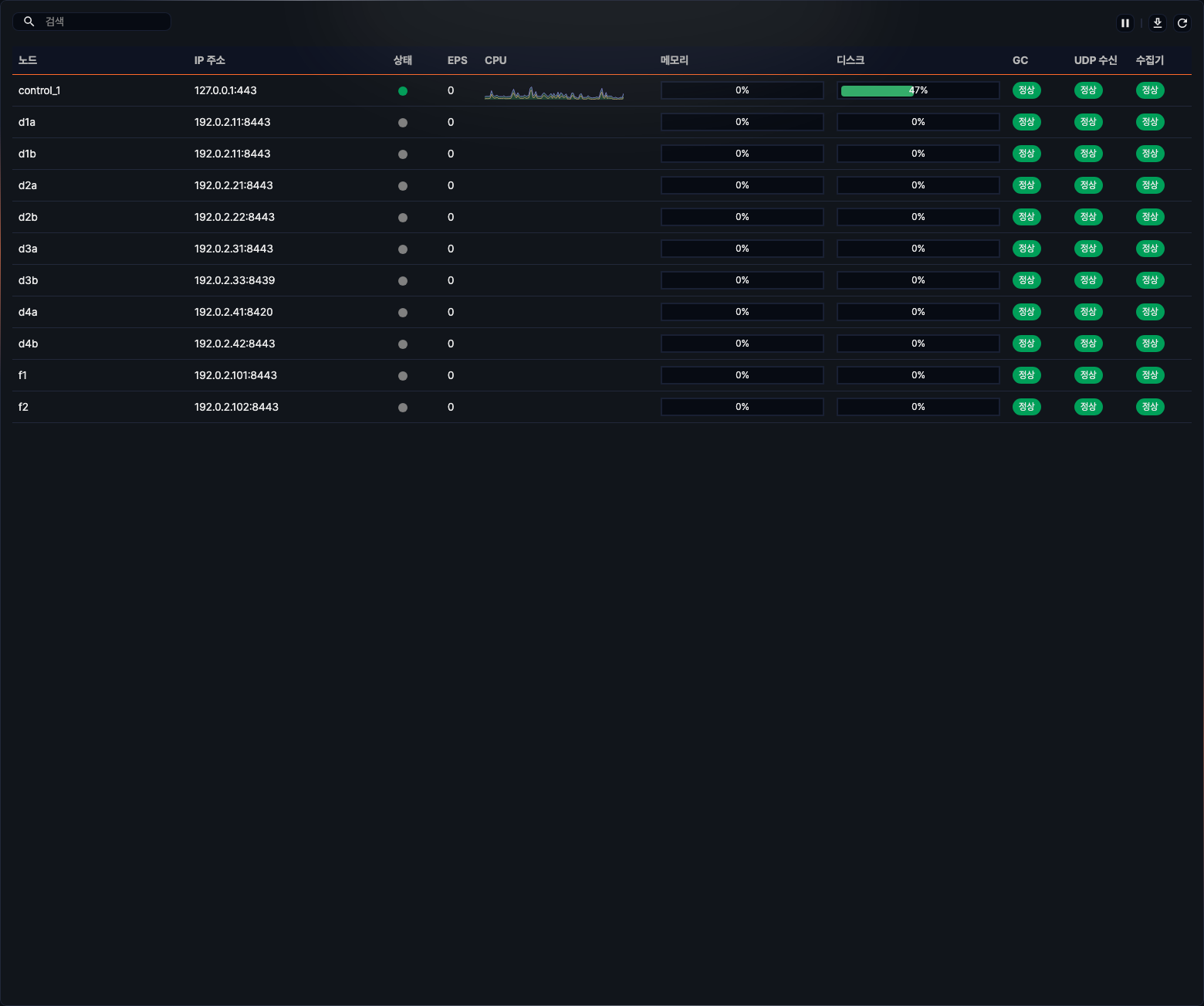The height and width of the screenshot is (1006, 1204).
Task: Click control_1 disk usage bar at 47%
Action: pos(918,90)
